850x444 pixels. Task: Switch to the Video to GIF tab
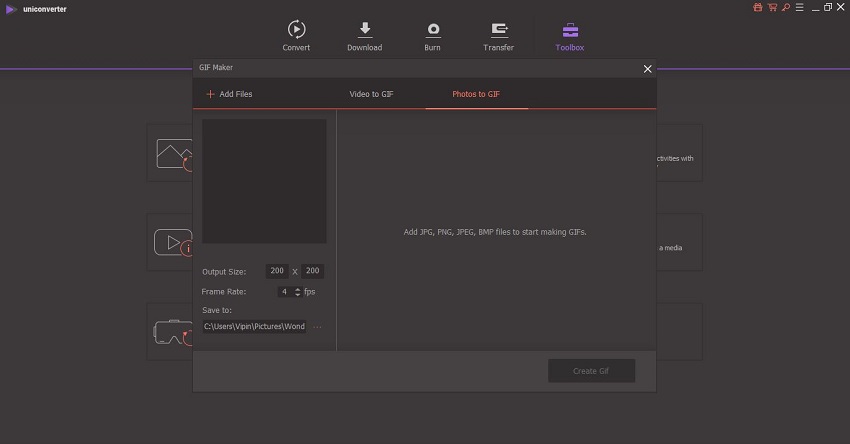coord(371,94)
